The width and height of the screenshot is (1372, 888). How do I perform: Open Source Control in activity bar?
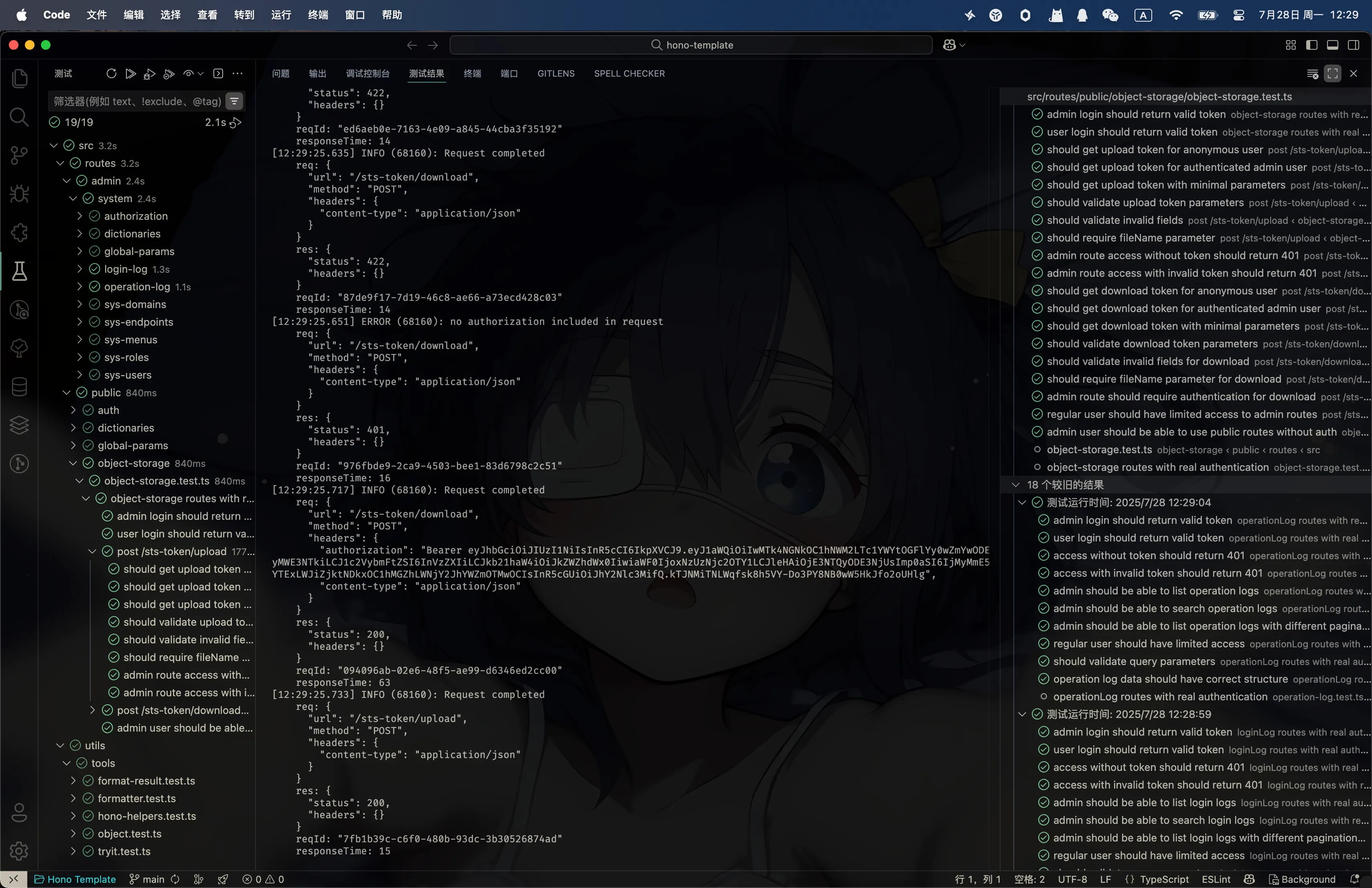[x=19, y=155]
